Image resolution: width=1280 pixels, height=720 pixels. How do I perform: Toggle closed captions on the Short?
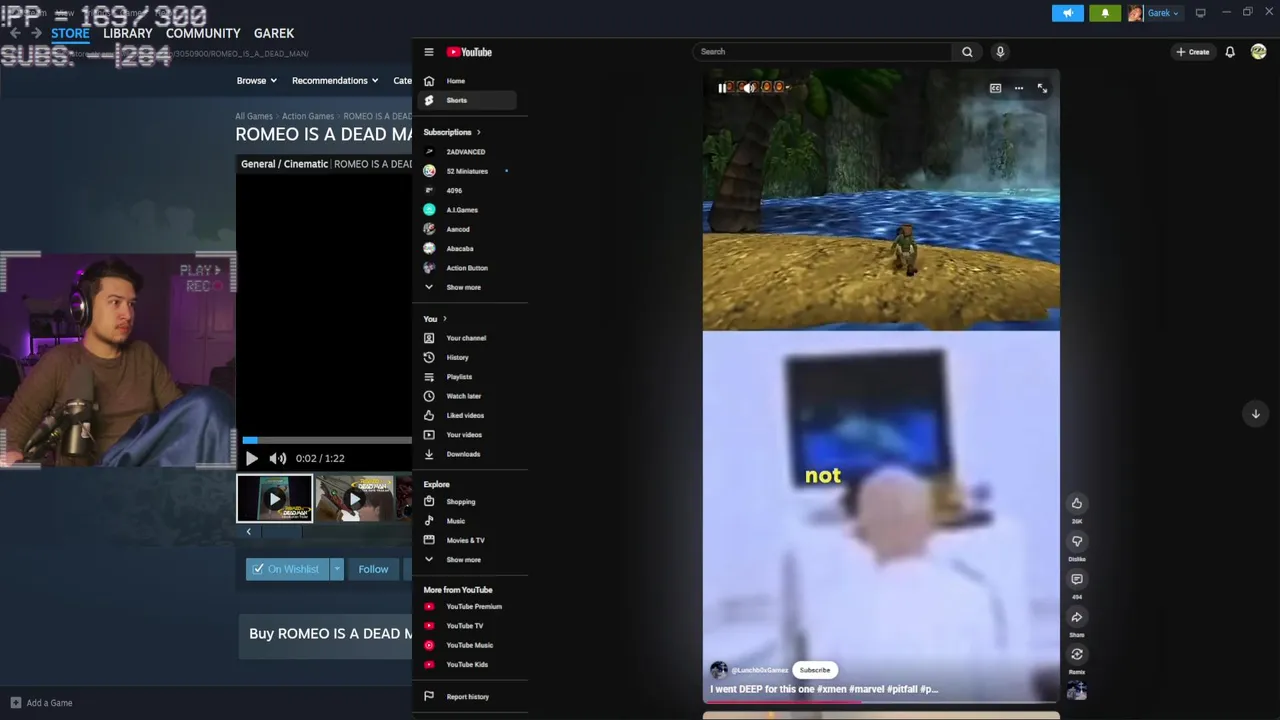click(995, 88)
